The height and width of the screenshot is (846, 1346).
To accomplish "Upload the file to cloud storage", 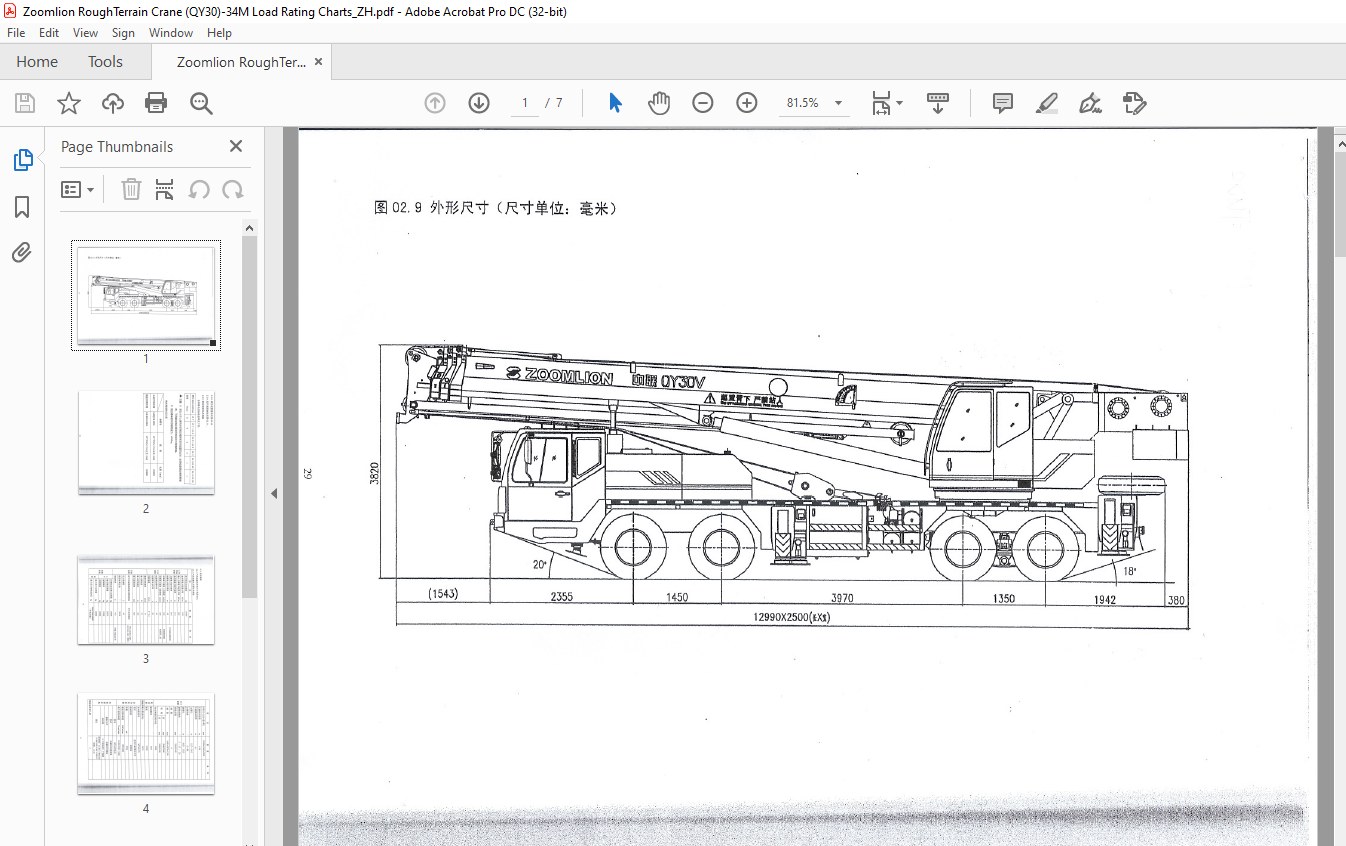I will pyautogui.click(x=113, y=103).
